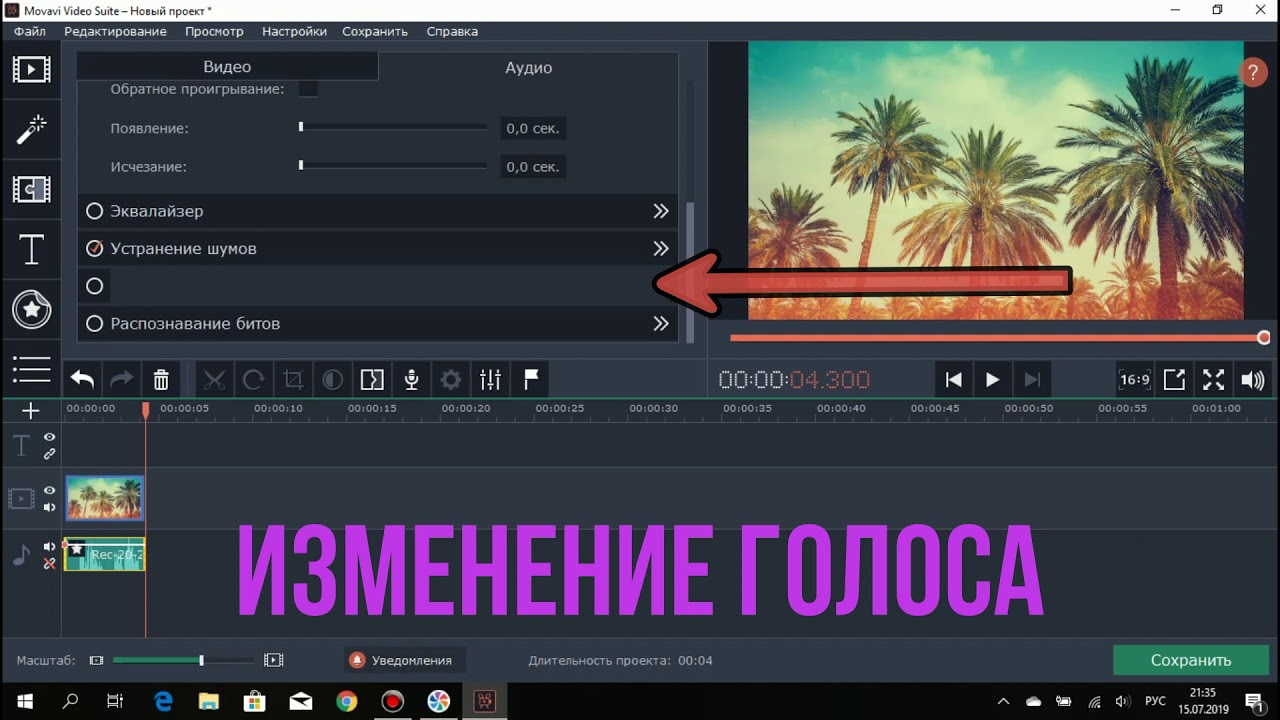Viewport: 1280px width, 720px height.
Task: Open the Редактирование menu
Action: coord(115,31)
